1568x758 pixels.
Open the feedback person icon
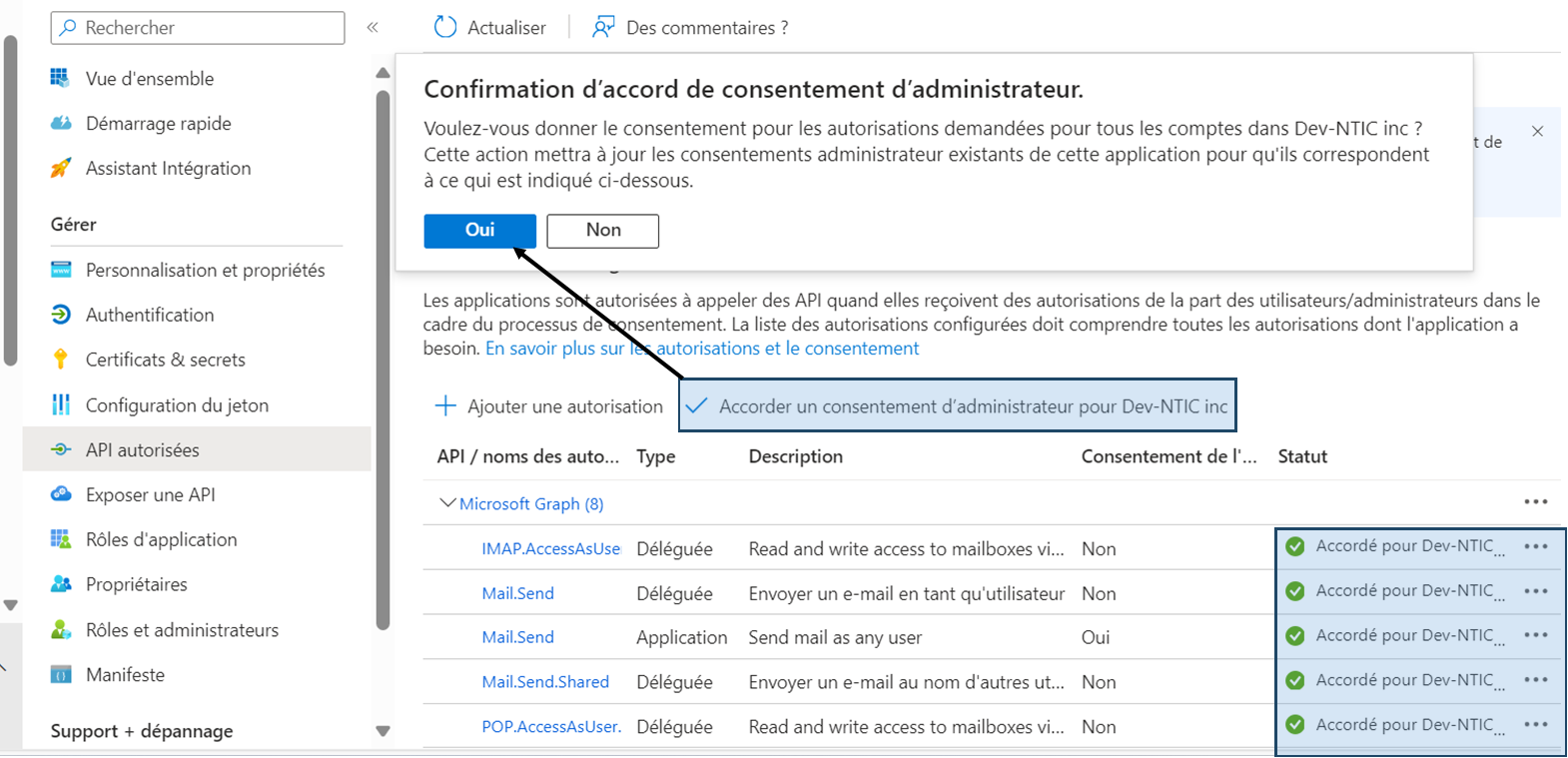coord(602,27)
